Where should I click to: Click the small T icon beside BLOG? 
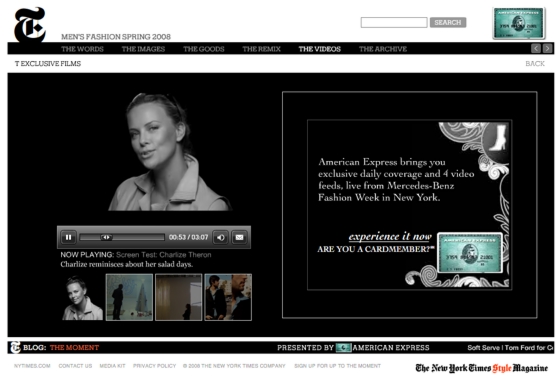[x=15, y=347]
